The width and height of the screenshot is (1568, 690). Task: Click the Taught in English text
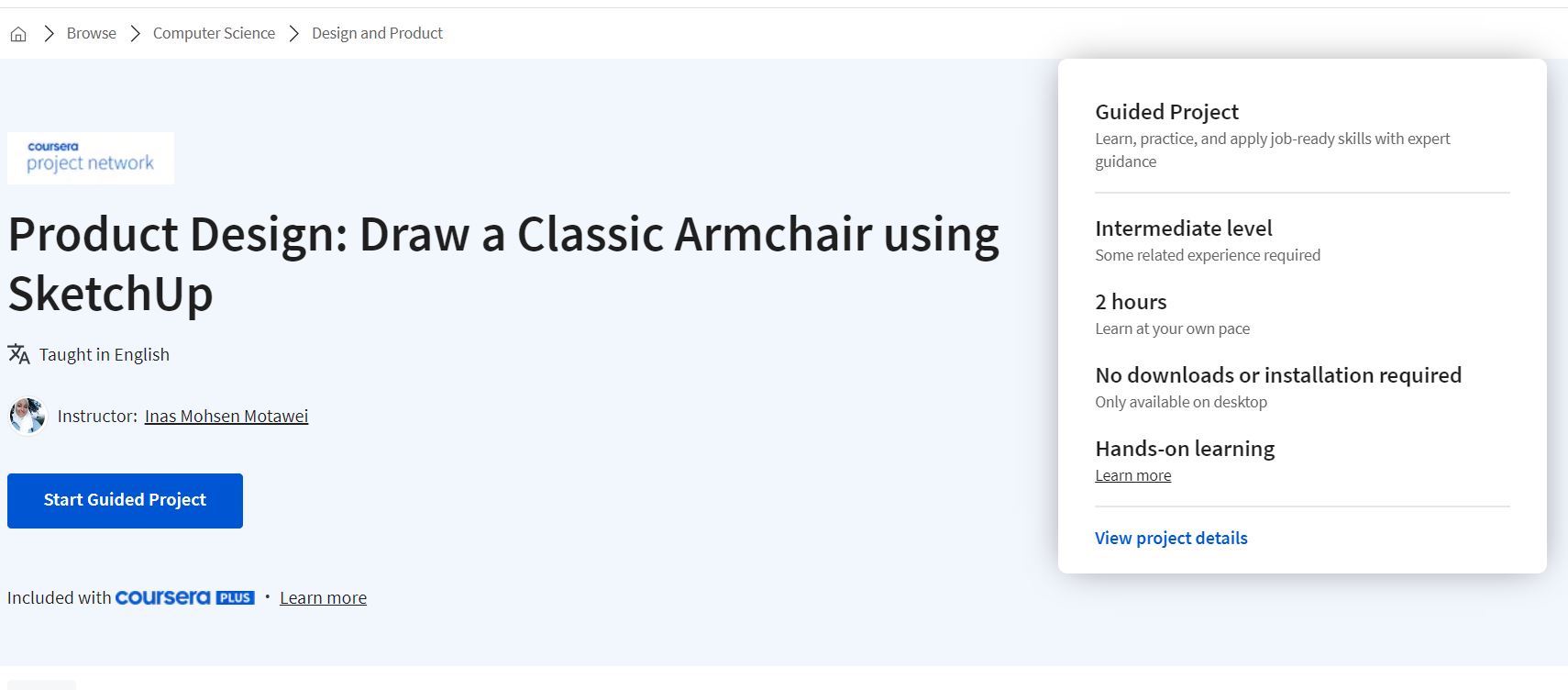pyautogui.click(x=104, y=354)
